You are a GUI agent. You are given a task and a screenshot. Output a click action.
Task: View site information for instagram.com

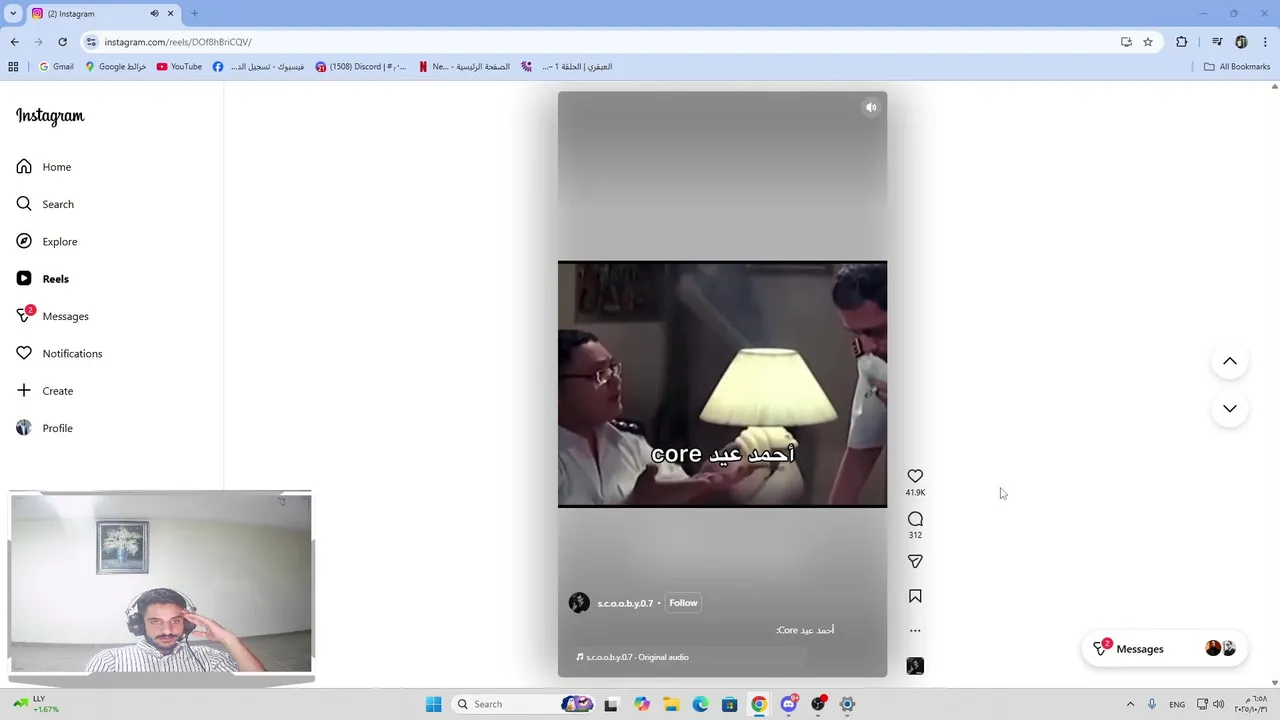pyautogui.click(x=91, y=42)
